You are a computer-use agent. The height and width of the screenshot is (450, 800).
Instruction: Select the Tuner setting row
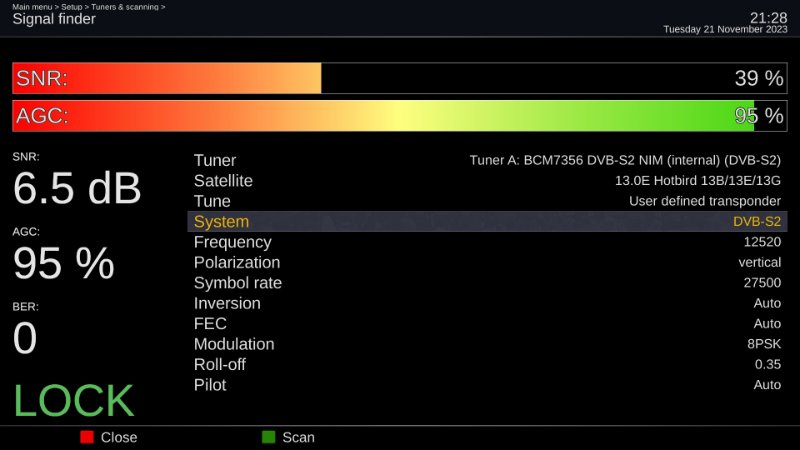487,160
